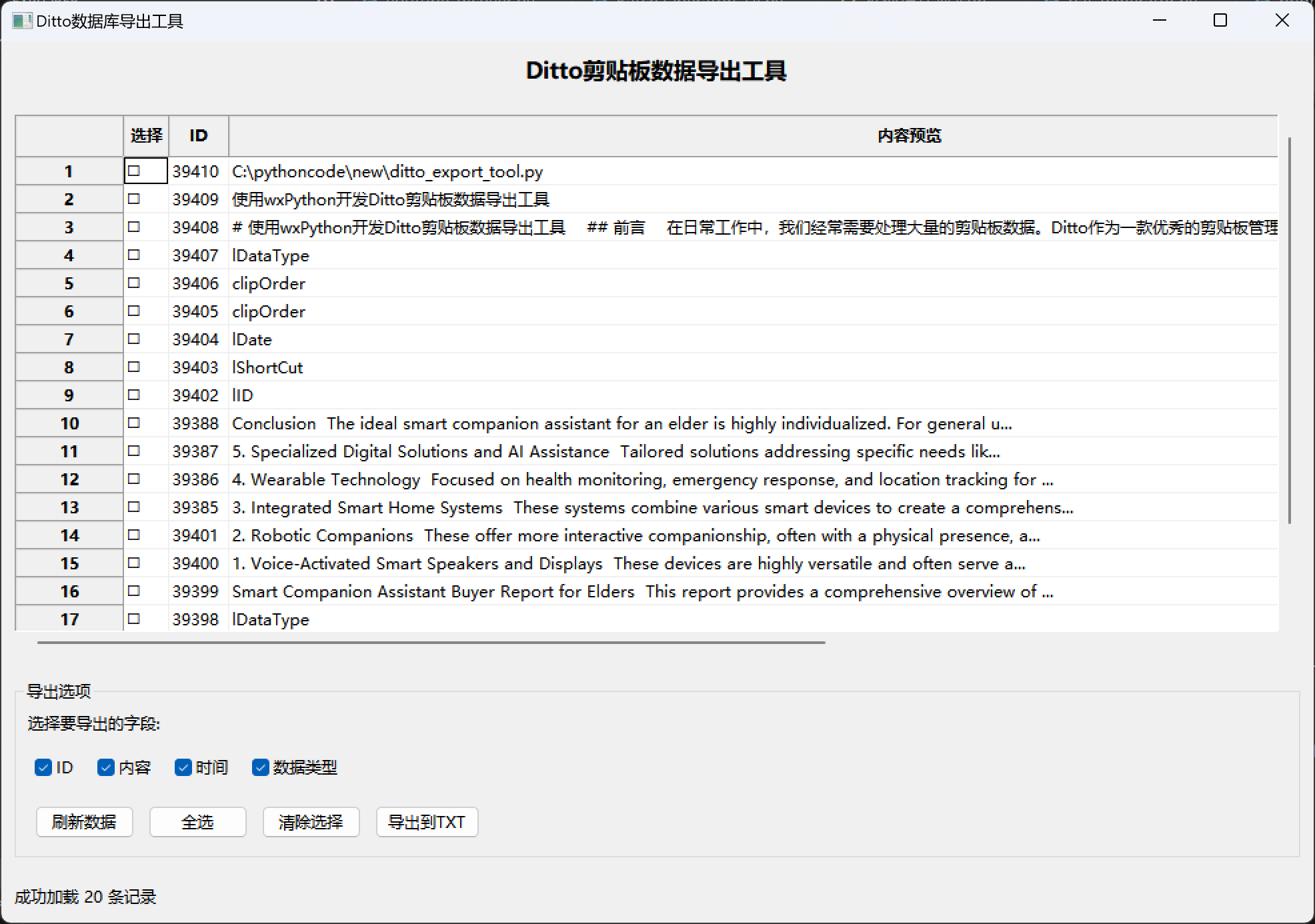Select the row header numbered 12
Image resolution: width=1315 pixels, height=924 pixels.
pos(69,479)
